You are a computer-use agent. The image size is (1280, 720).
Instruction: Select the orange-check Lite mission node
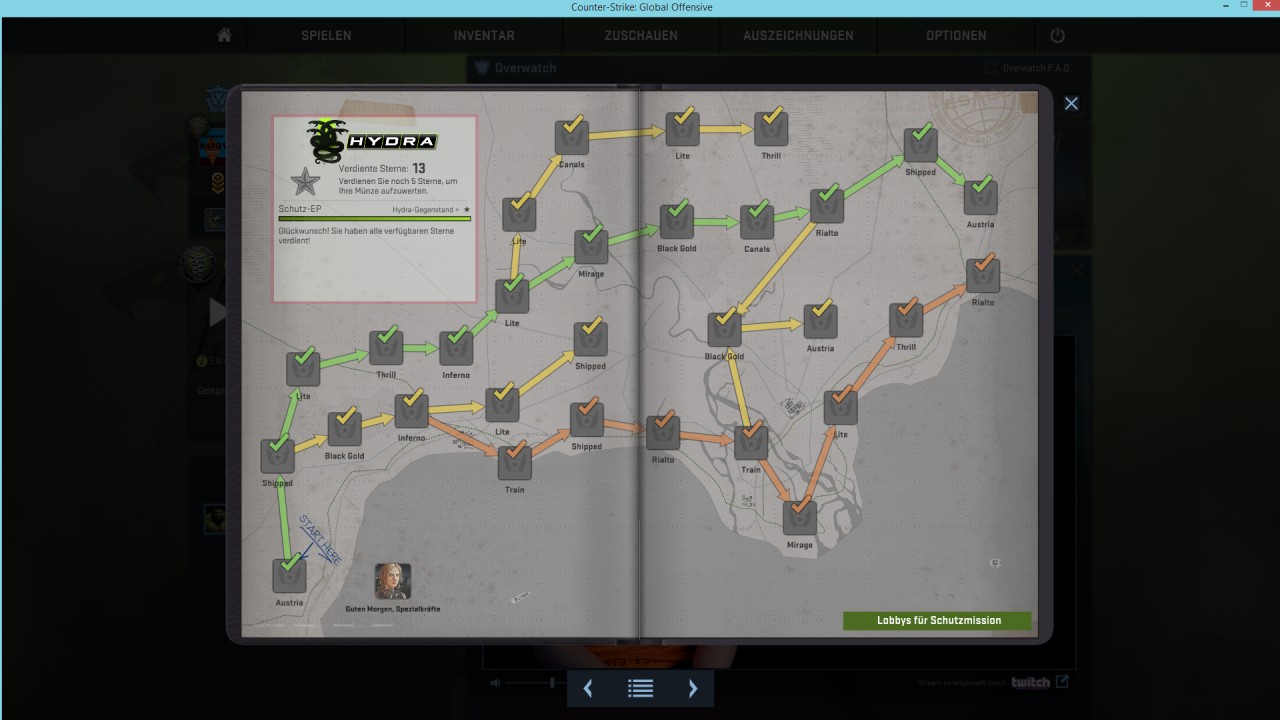point(840,406)
